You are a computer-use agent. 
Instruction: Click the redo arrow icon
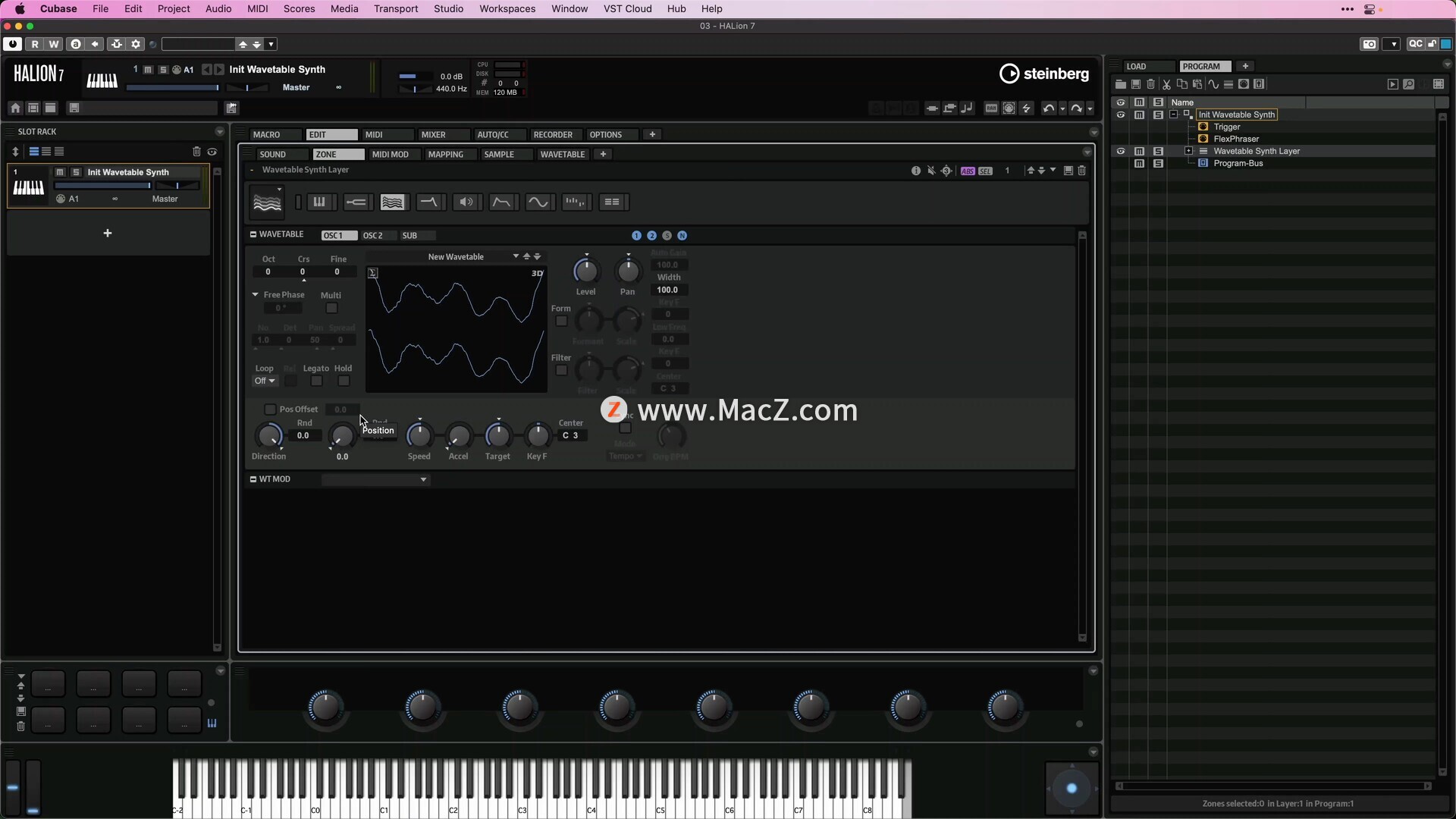coord(1075,108)
